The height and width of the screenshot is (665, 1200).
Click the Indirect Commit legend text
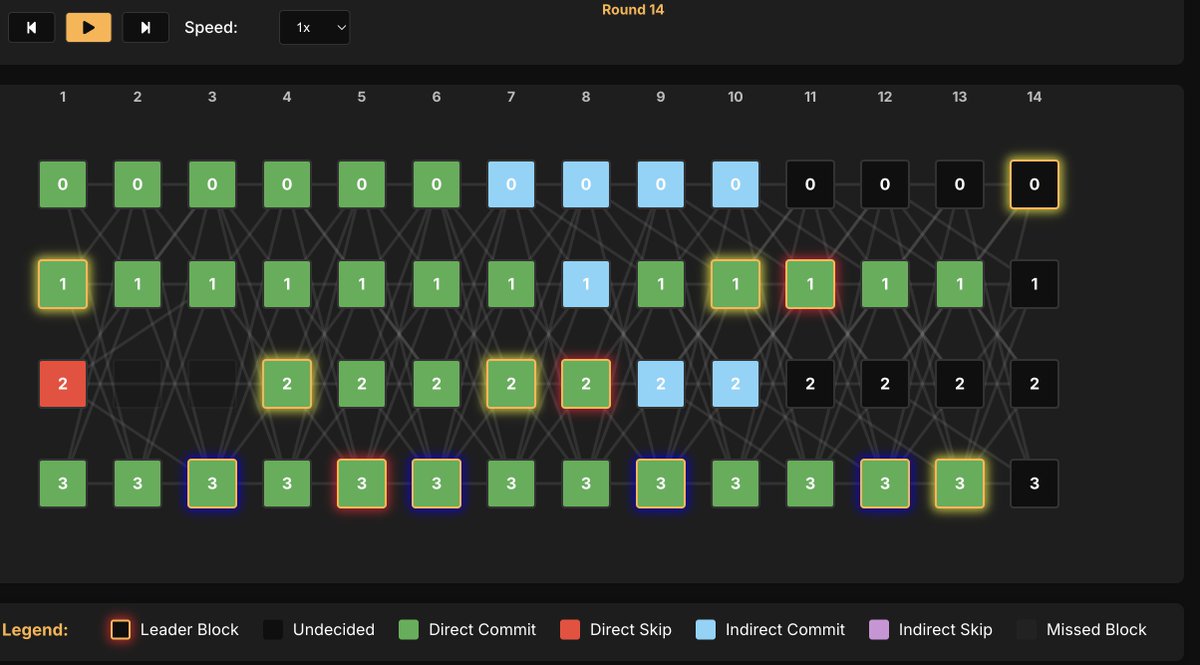785,630
